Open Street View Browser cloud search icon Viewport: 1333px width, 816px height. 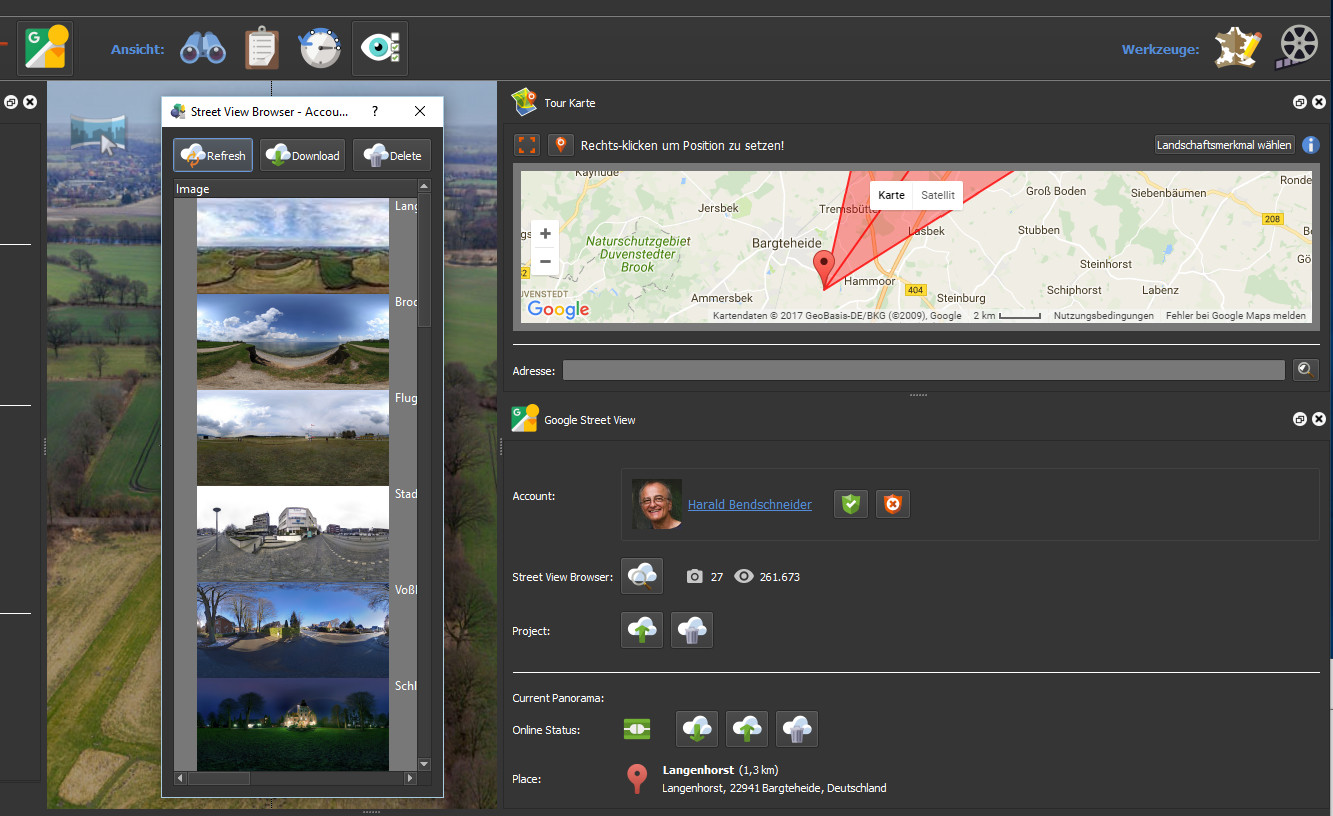[642, 576]
